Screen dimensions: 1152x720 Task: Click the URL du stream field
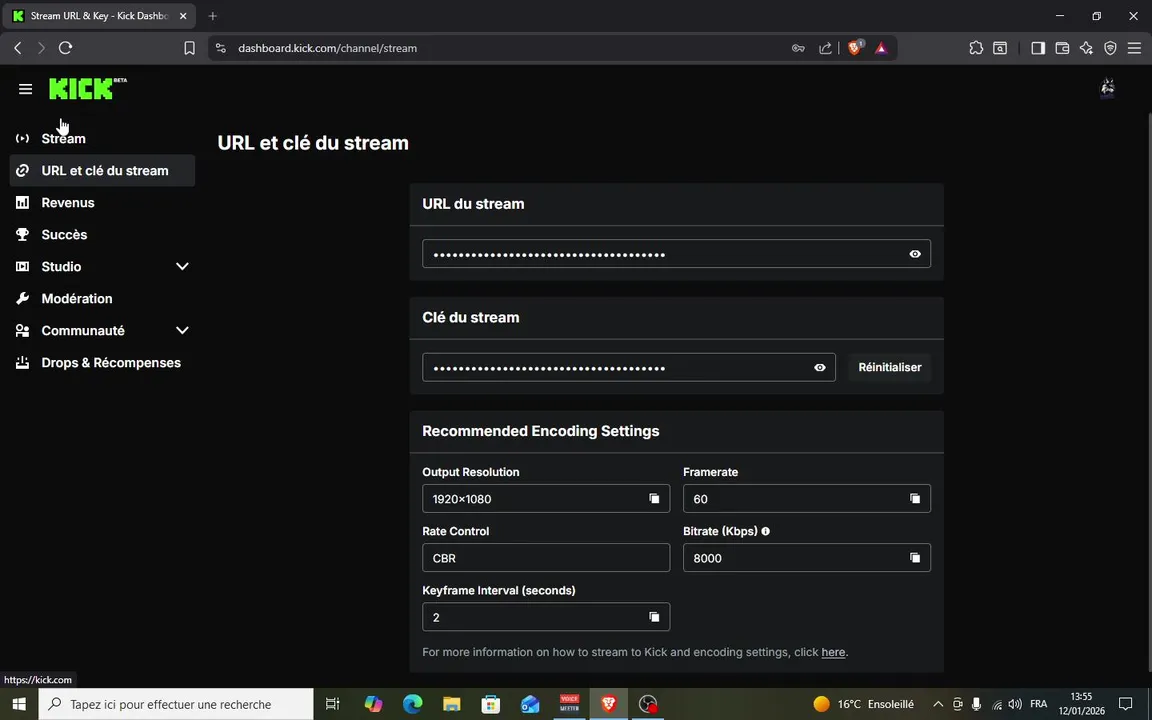coord(676,254)
